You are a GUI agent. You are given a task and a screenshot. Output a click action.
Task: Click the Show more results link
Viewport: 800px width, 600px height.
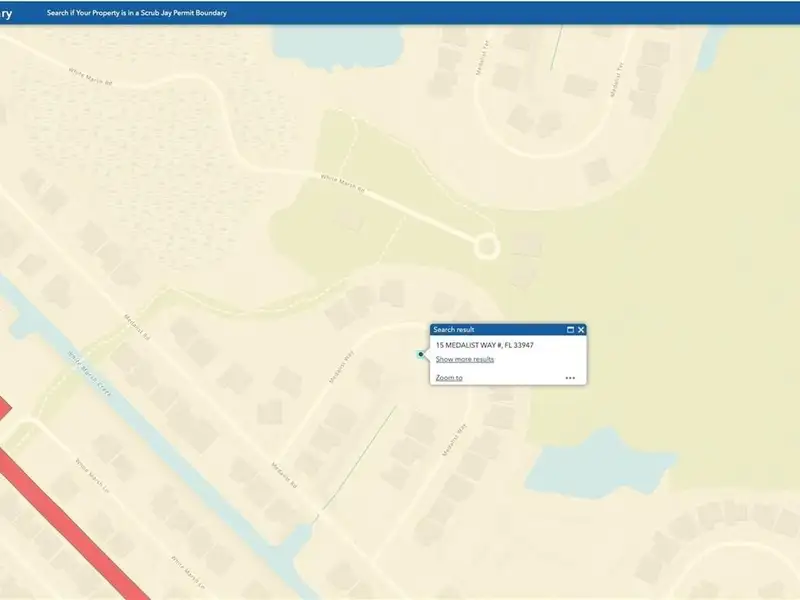(x=464, y=359)
